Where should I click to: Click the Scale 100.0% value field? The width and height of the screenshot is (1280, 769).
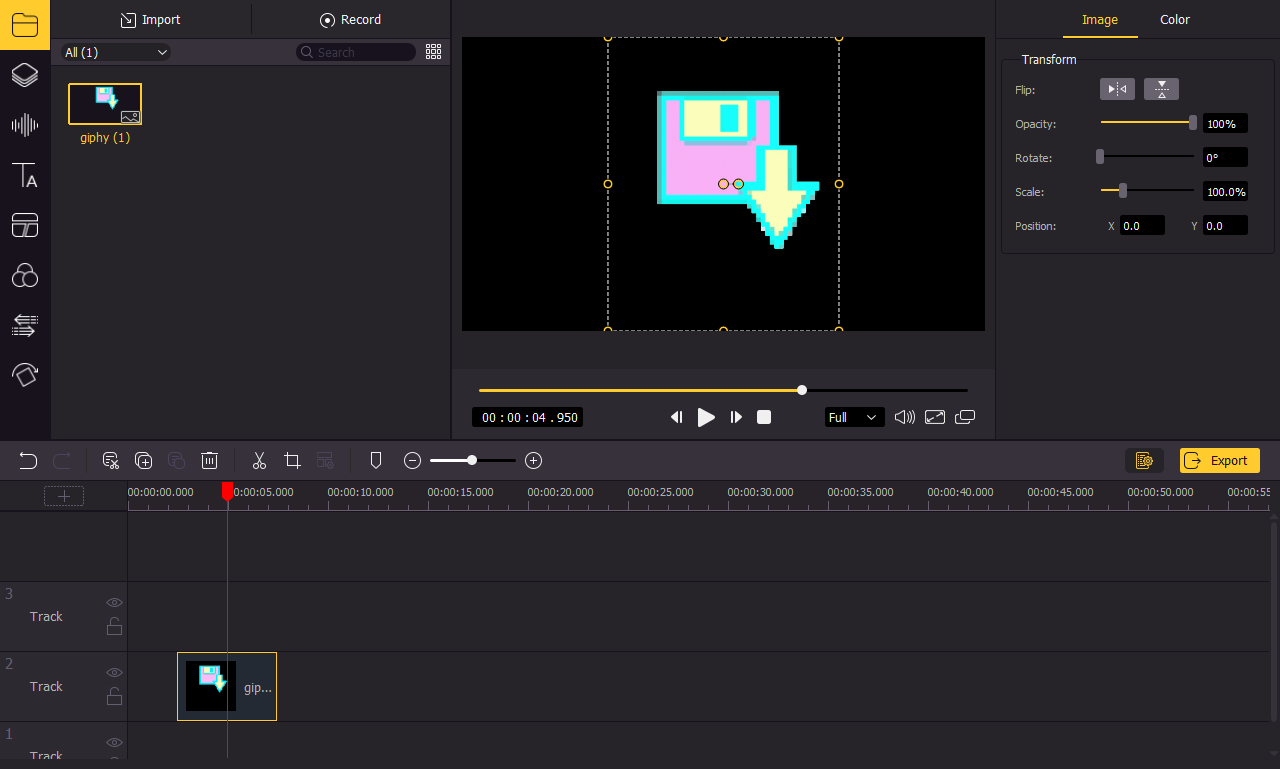click(1225, 192)
